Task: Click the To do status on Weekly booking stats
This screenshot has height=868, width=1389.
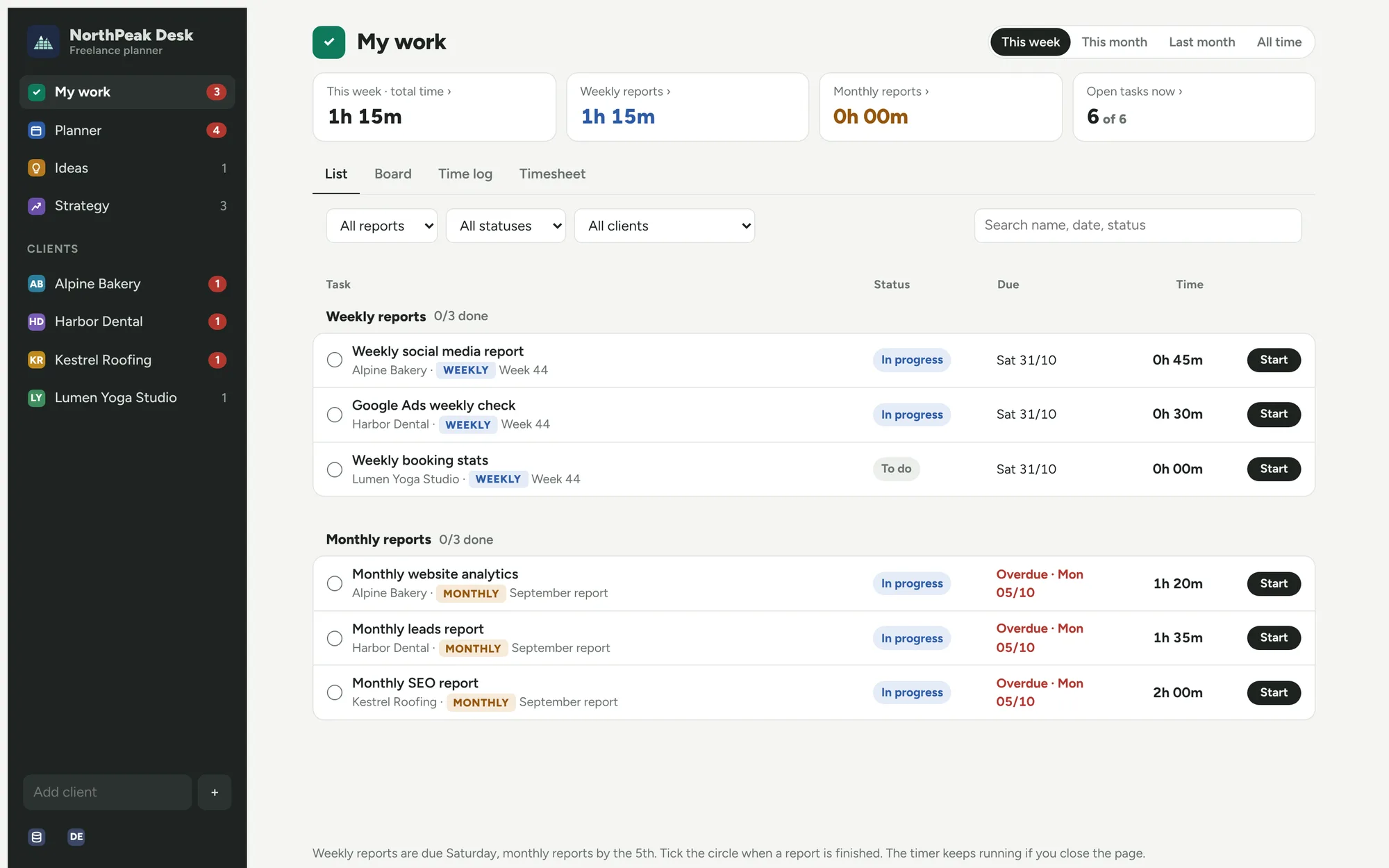Action: [x=896, y=469]
